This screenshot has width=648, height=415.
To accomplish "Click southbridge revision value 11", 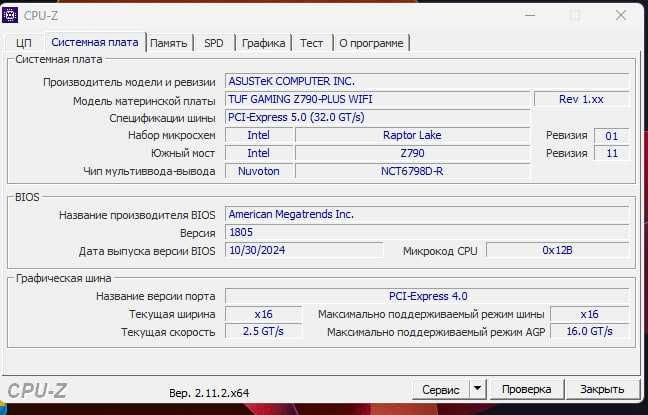I will (x=611, y=153).
